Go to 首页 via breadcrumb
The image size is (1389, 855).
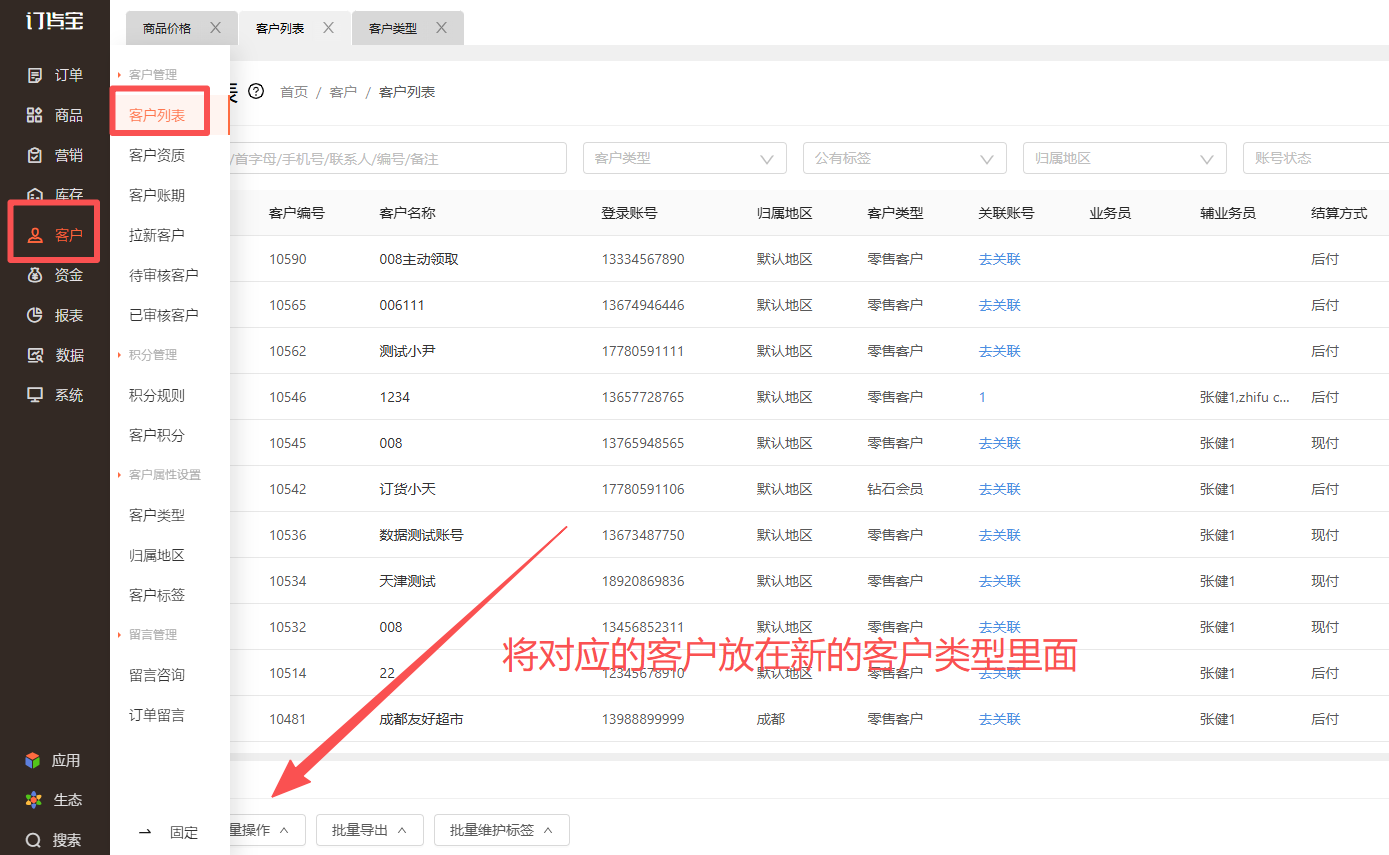pyautogui.click(x=294, y=92)
